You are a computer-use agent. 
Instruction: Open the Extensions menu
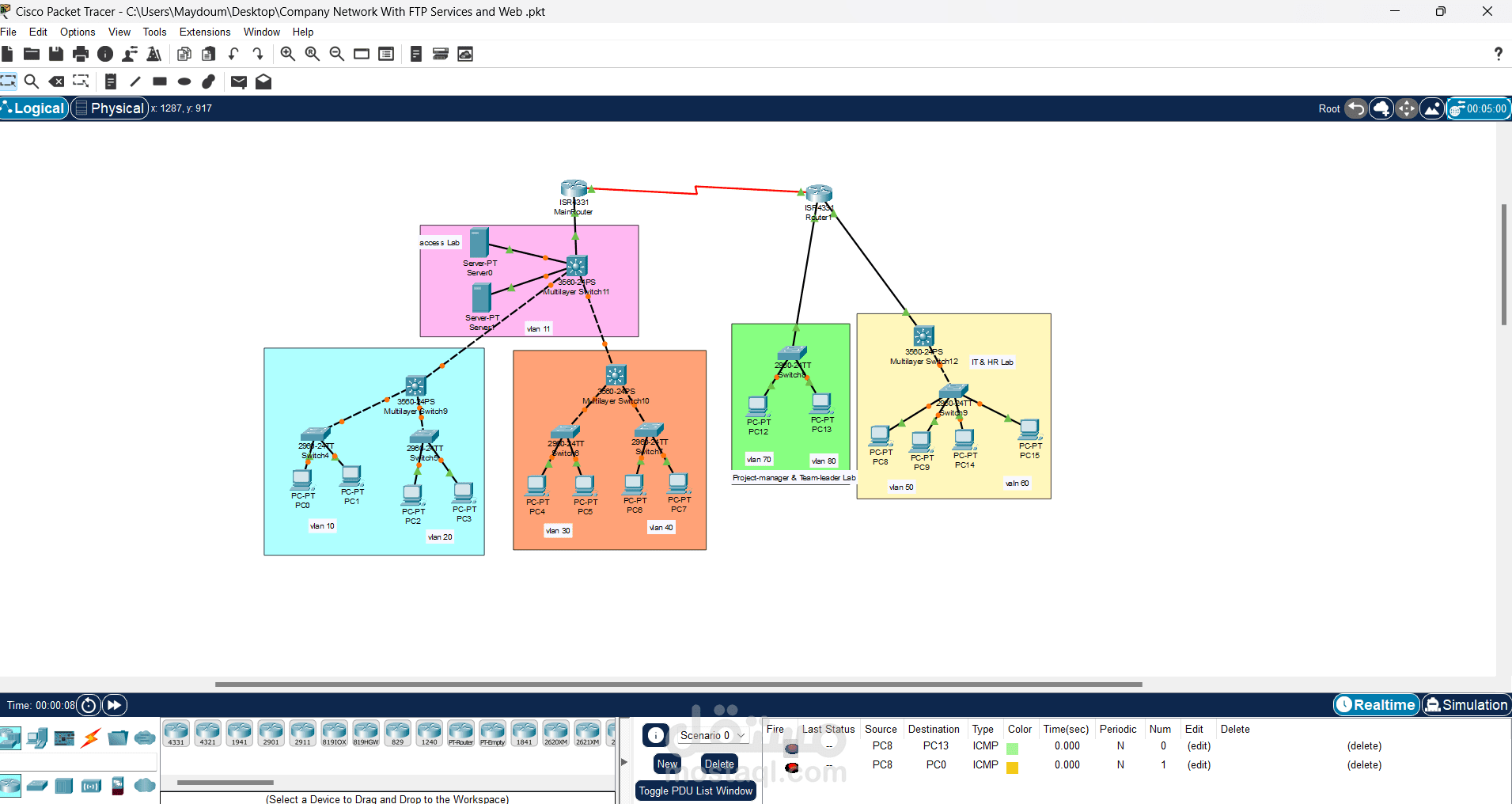click(204, 32)
